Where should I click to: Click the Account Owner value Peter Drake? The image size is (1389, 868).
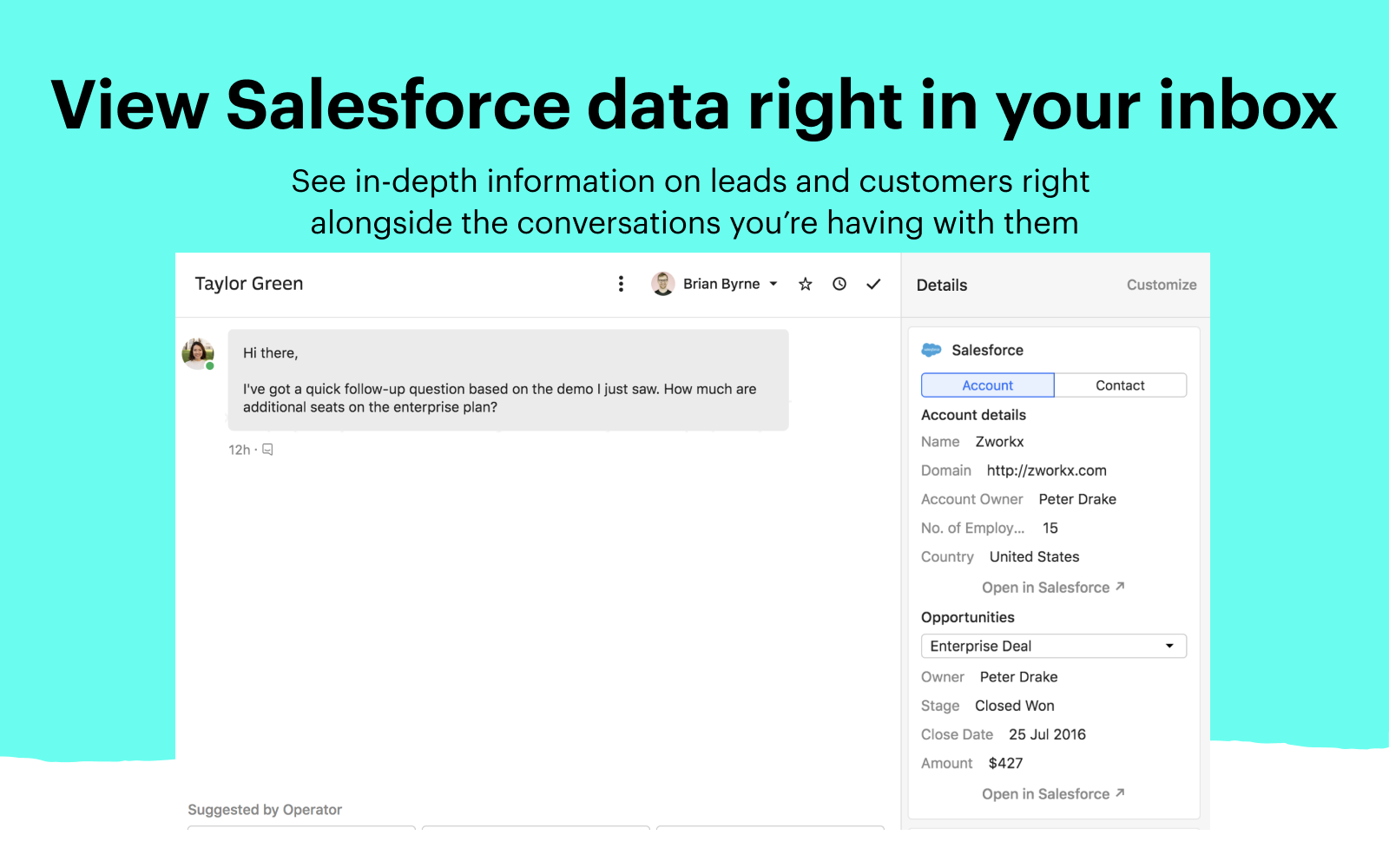point(1077,499)
